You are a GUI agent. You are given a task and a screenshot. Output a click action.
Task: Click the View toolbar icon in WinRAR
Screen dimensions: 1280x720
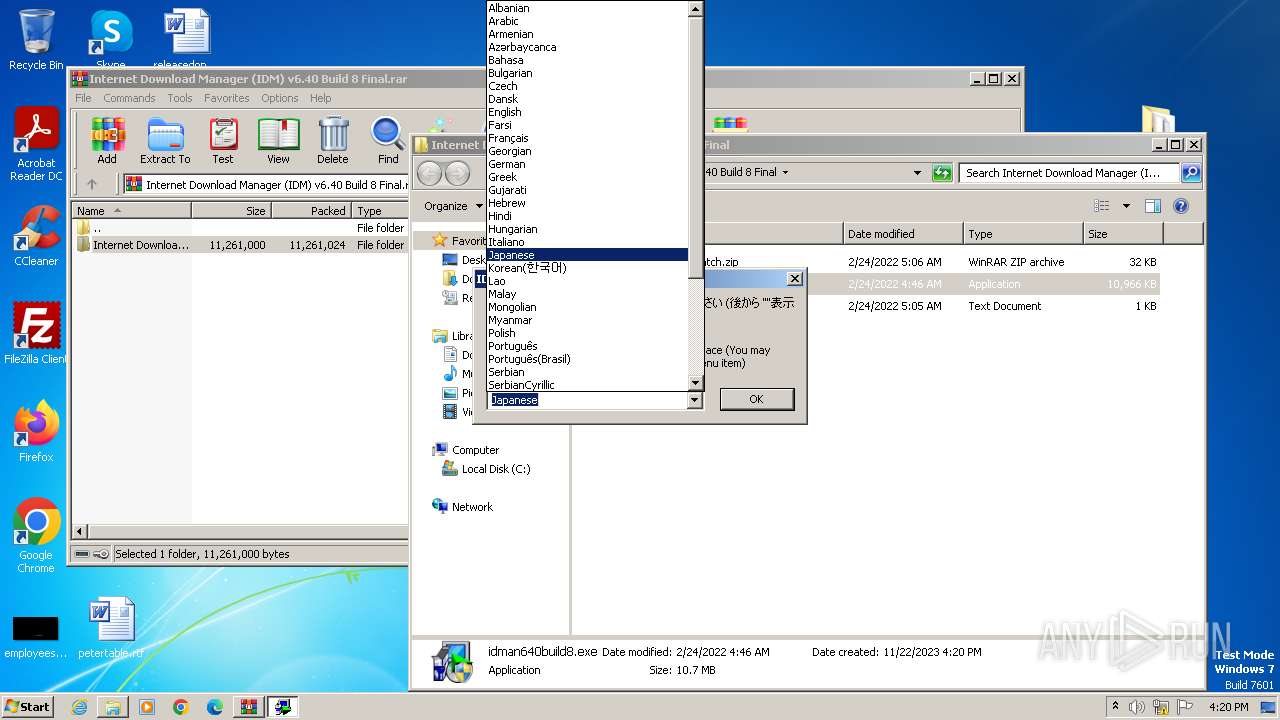pyautogui.click(x=278, y=141)
